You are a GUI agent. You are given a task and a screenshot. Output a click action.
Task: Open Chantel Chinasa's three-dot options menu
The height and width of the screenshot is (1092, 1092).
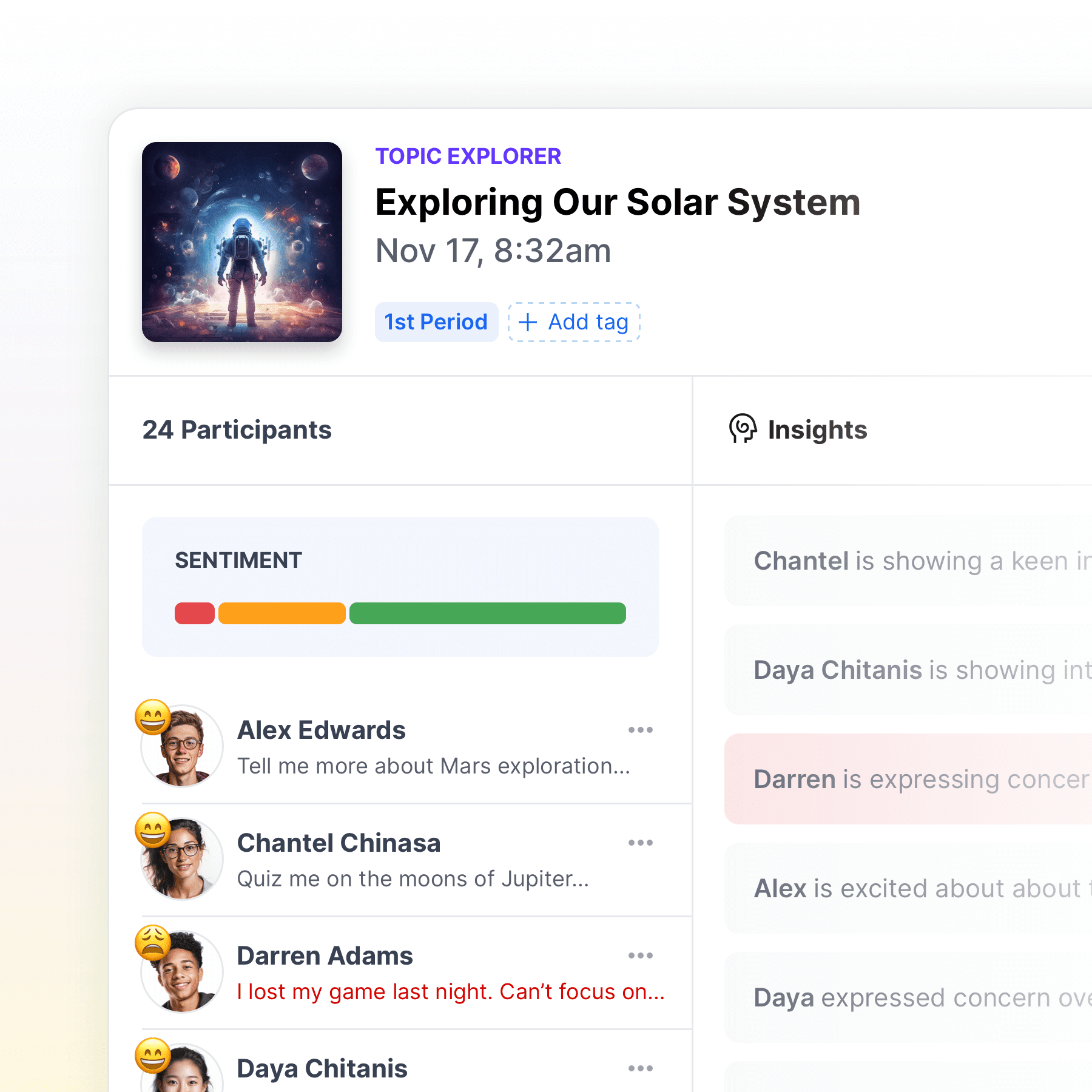(x=641, y=843)
